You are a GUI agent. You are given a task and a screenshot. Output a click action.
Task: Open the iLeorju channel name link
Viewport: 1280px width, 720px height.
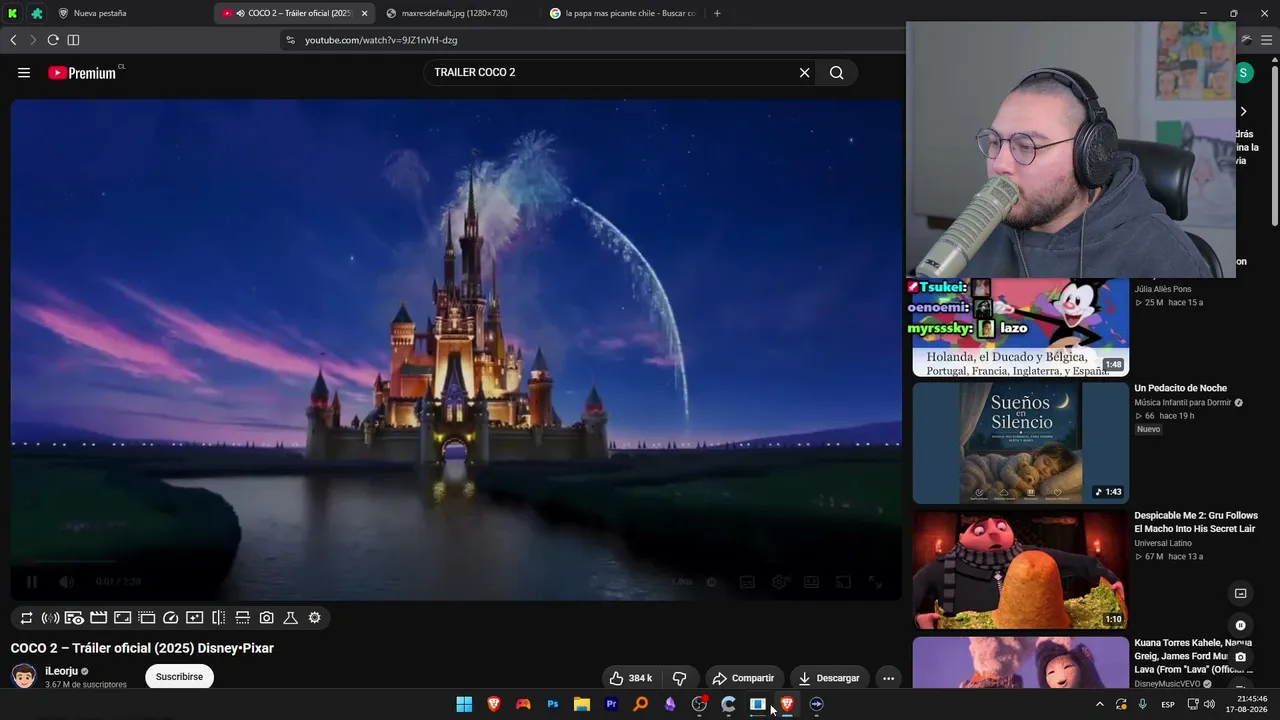click(61, 671)
